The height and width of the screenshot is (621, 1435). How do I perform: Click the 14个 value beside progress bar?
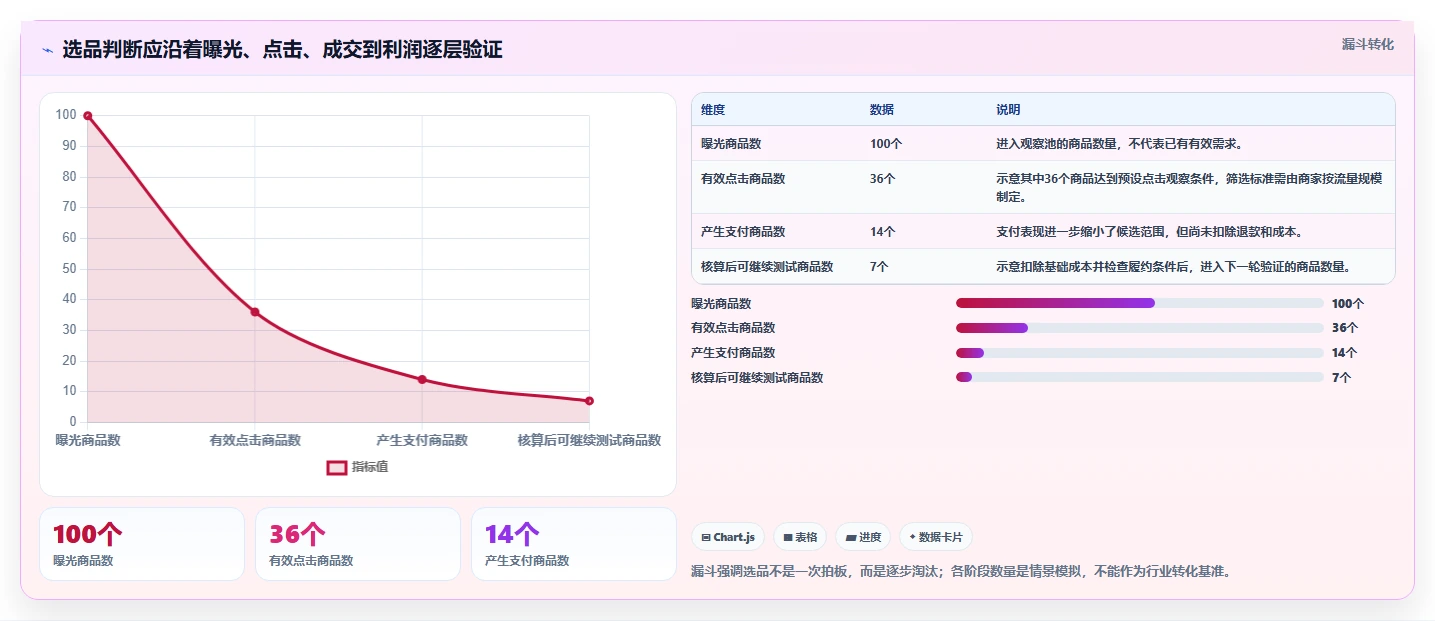point(1345,352)
